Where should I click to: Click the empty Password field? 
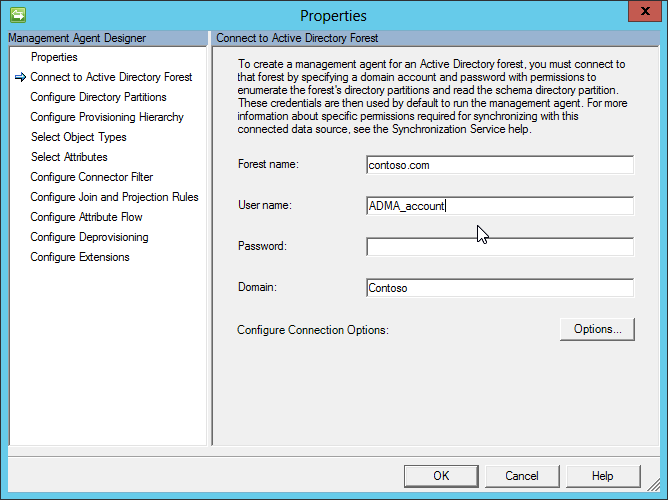pyautogui.click(x=500, y=247)
